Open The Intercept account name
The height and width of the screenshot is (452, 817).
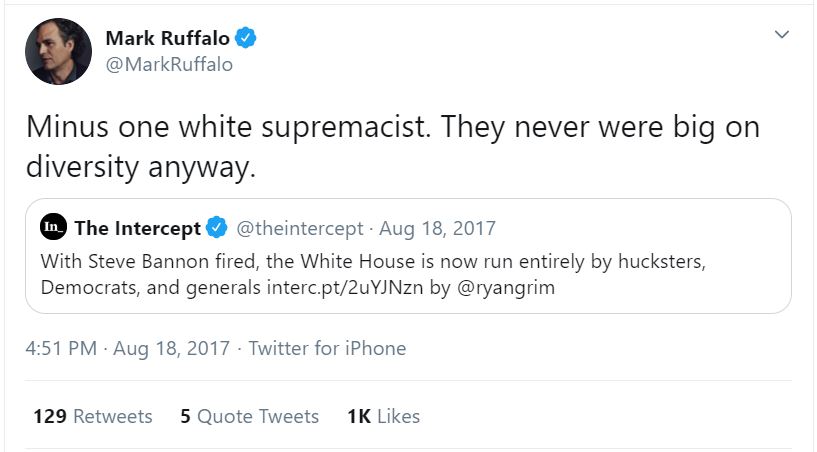pos(137,228)
